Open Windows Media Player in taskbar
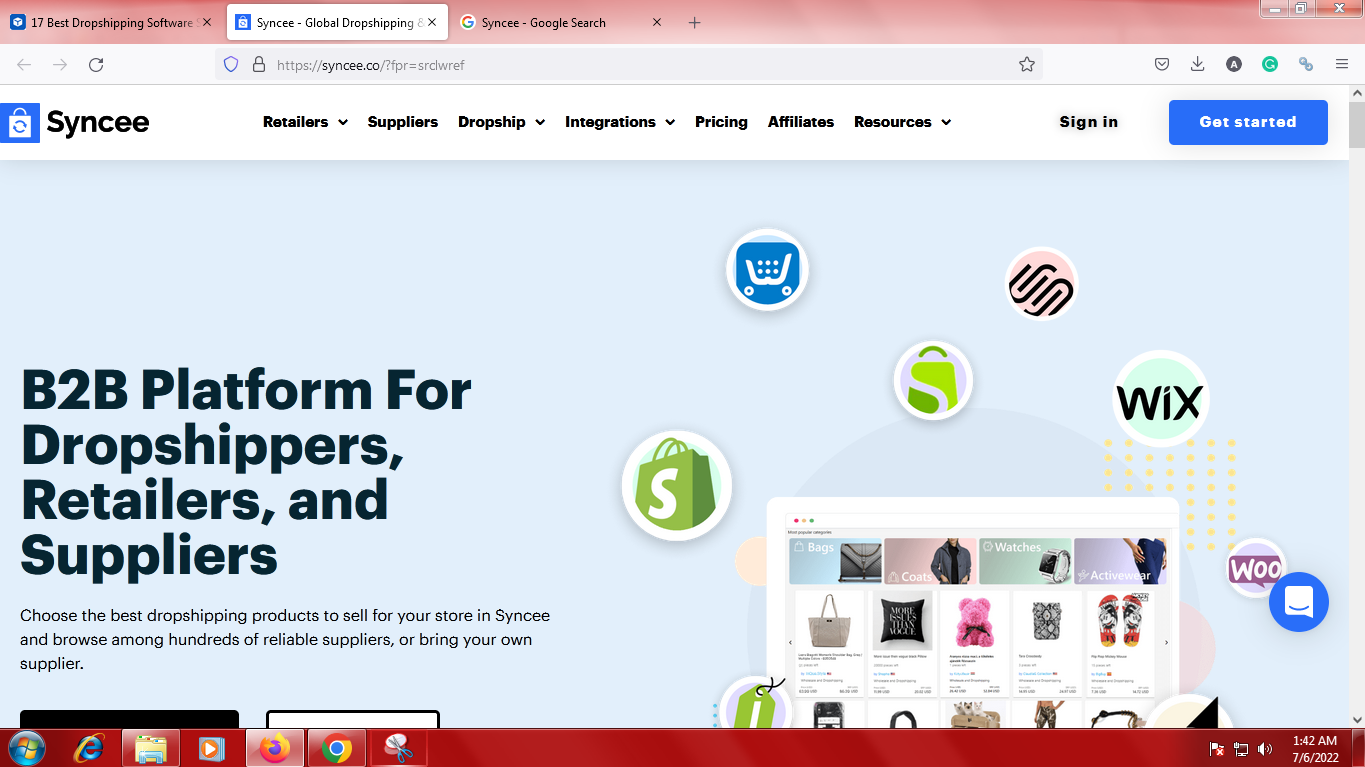 coord(211,748)
